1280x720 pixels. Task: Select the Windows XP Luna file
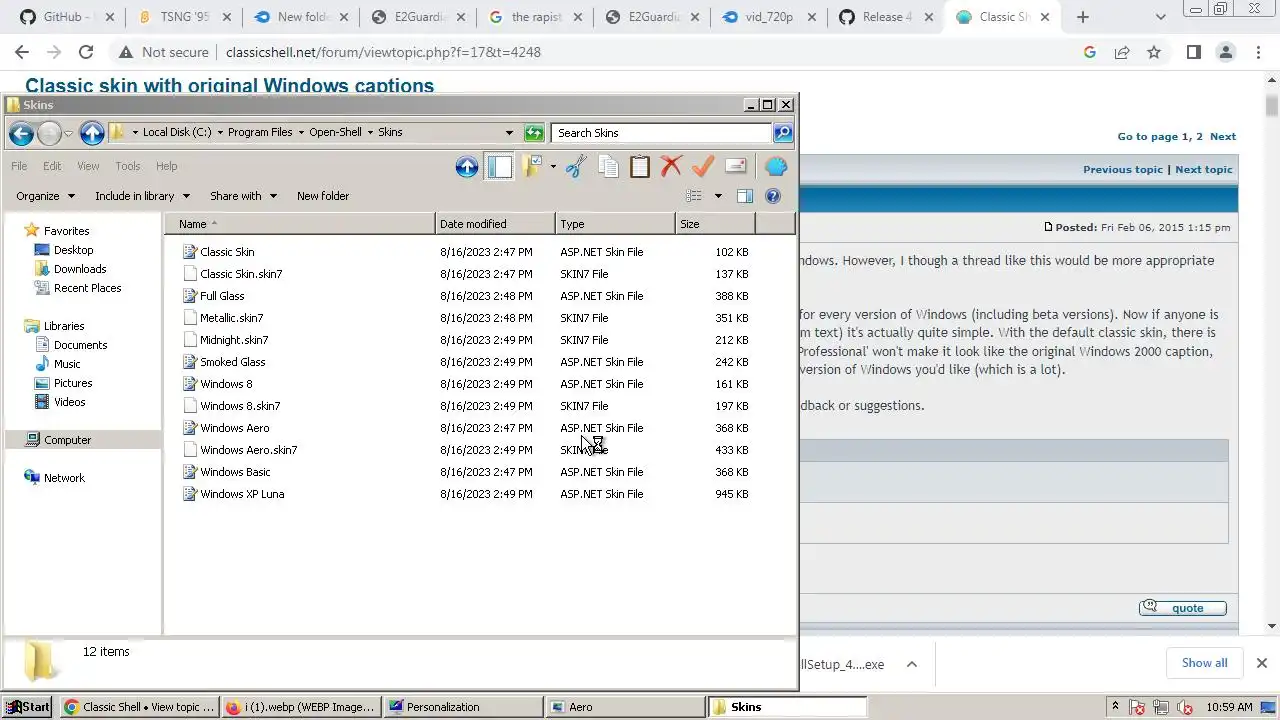(x=242, y=494)
